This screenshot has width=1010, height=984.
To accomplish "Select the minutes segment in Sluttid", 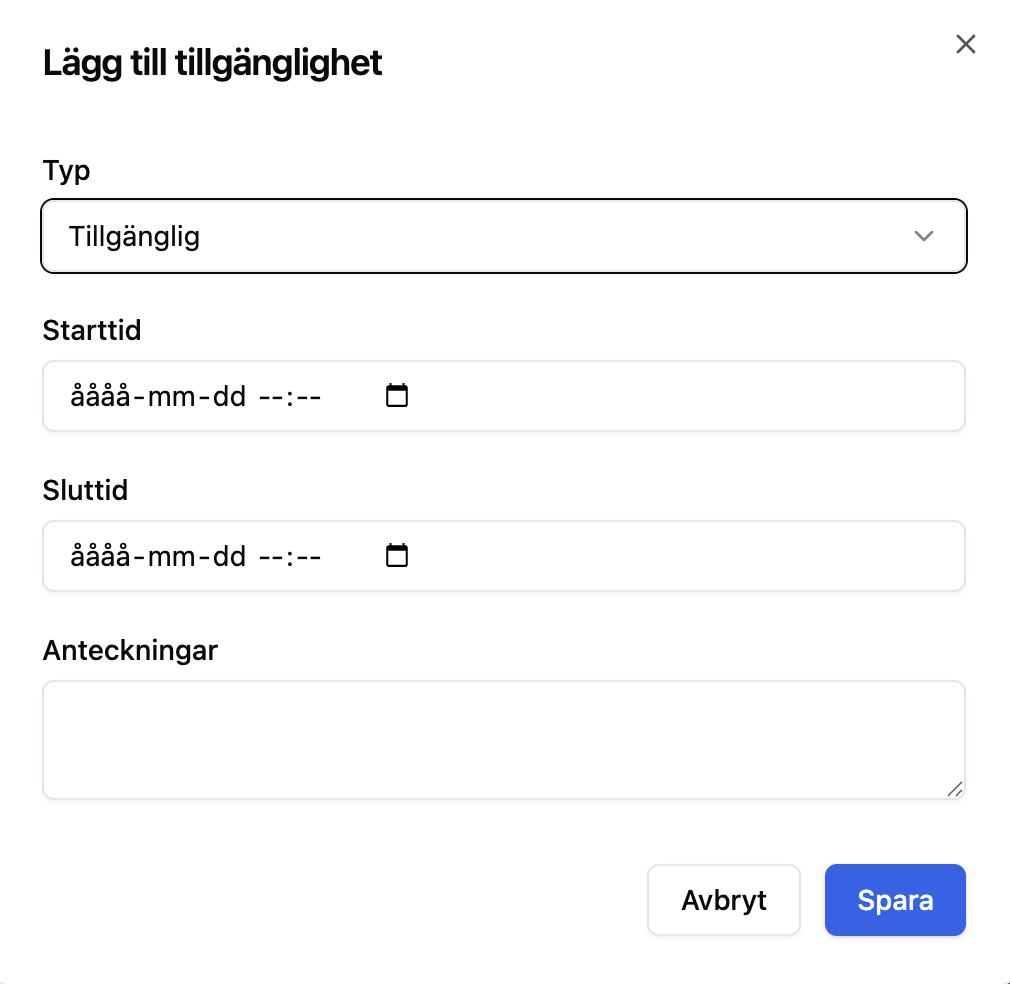I will coord(308,556).
